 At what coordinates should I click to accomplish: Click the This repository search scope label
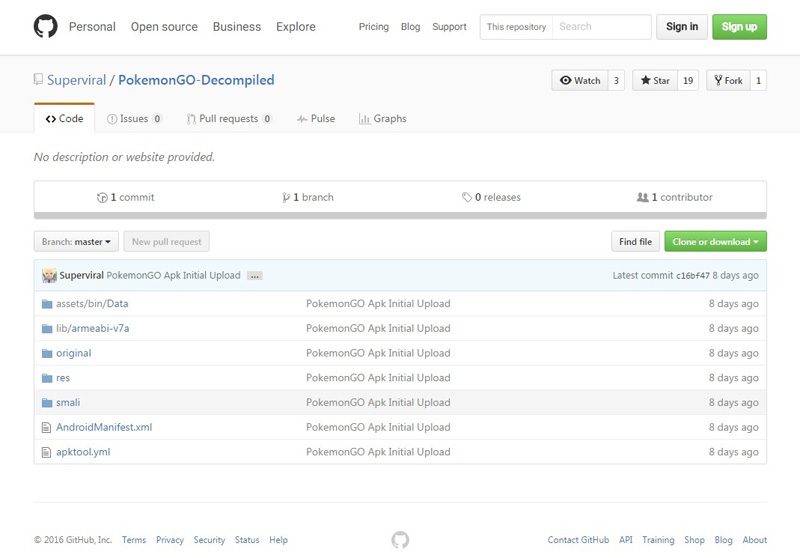pos(516,27)
